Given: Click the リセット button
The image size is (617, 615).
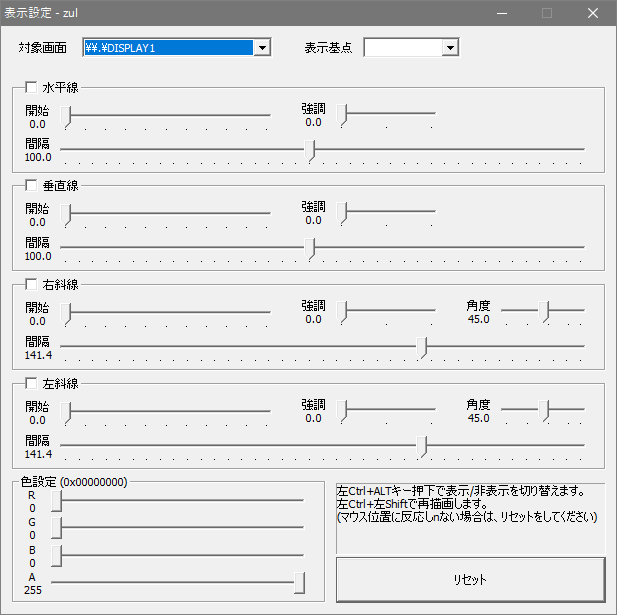Looking at the screenshot, I should click(x=470, y=580).
